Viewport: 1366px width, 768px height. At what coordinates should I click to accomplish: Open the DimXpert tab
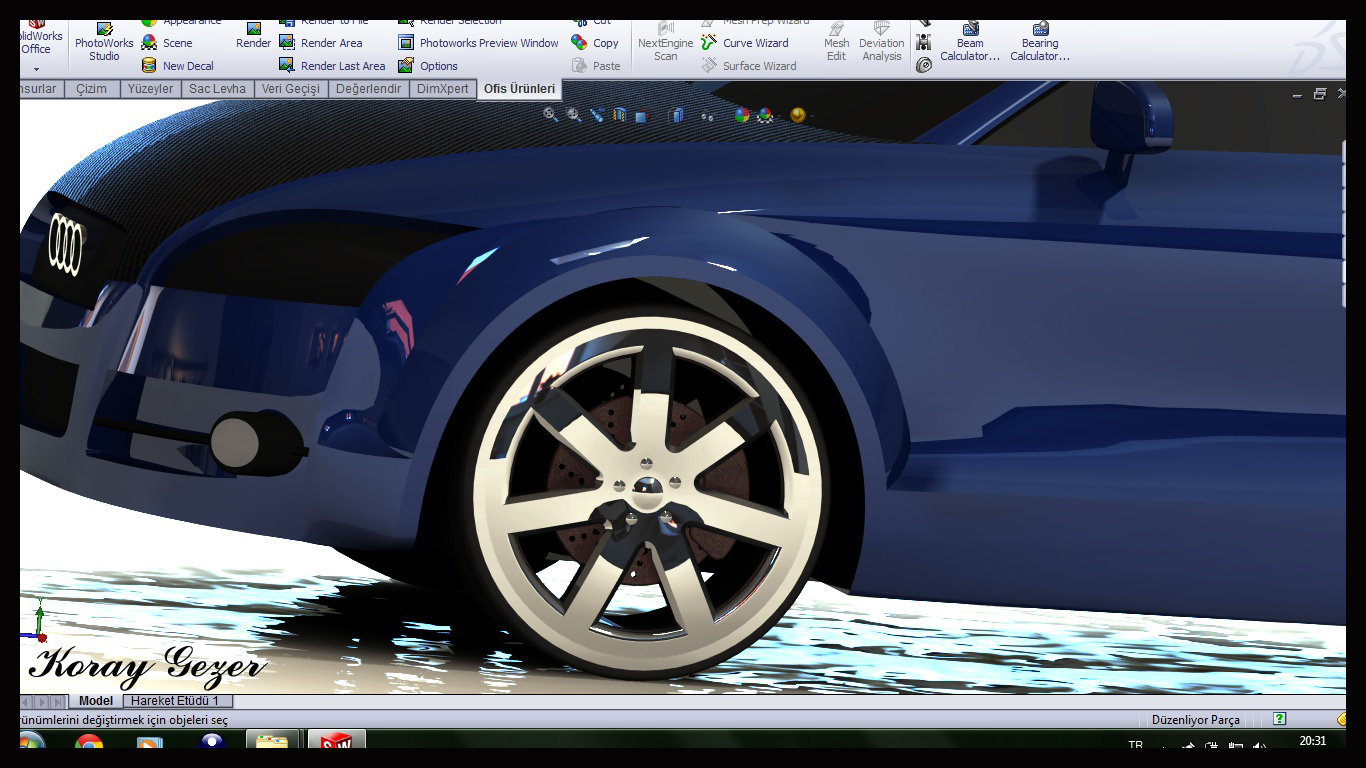coord(442,89)
